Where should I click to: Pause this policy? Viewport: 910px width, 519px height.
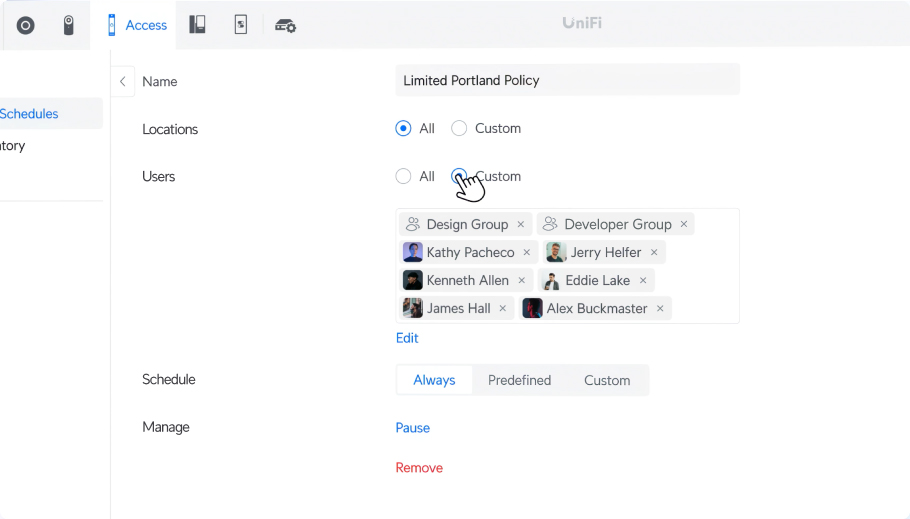pos(413,428)
